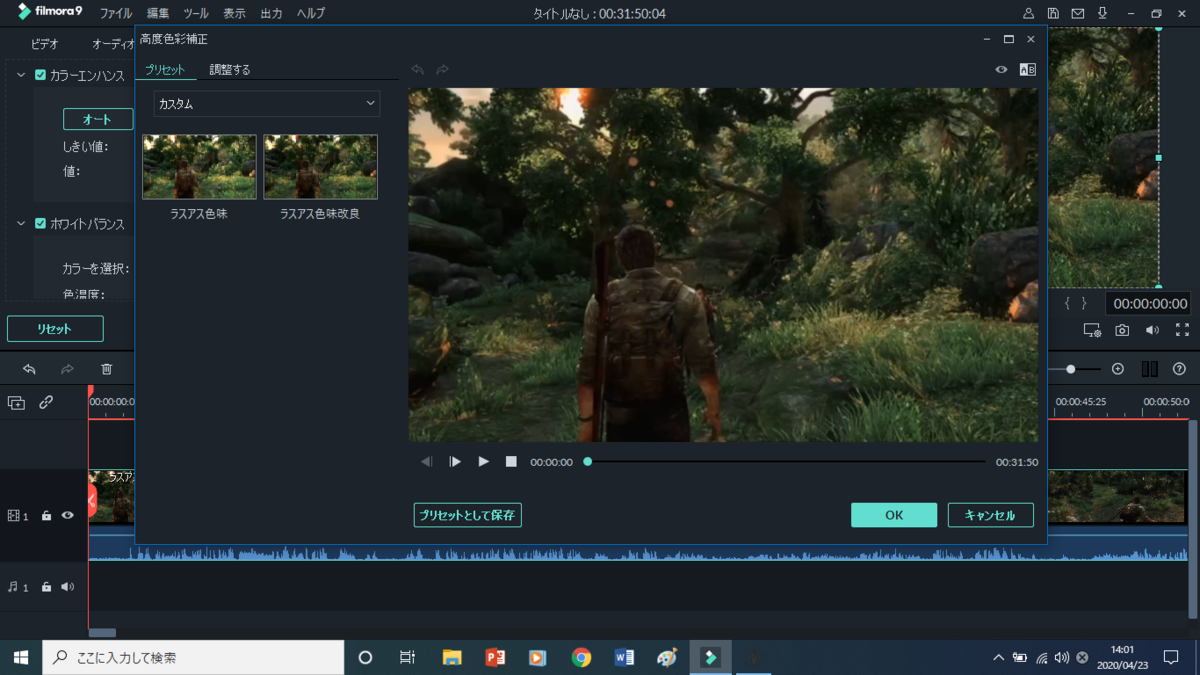Play the preview in the dialog
The image size is (1200, 675).
click(483, 461)
